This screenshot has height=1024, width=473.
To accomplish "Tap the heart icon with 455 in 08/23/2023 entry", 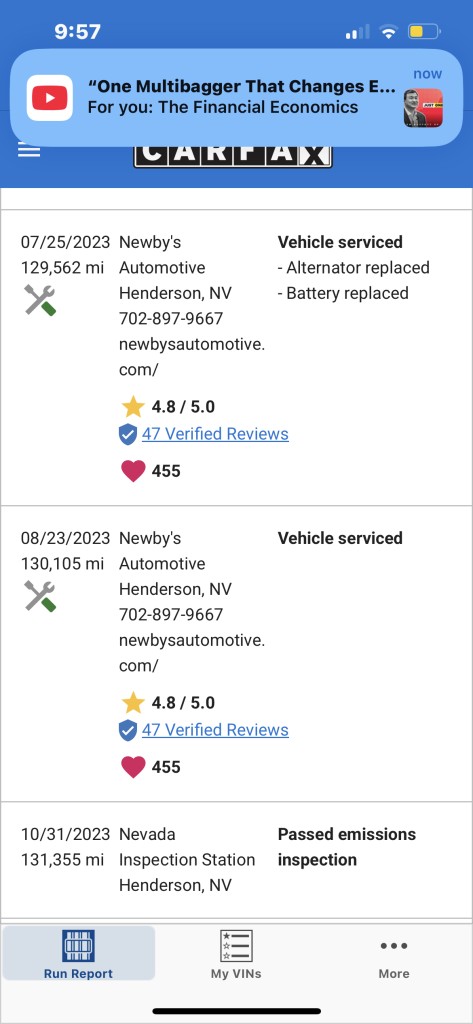I will (133, 767).
